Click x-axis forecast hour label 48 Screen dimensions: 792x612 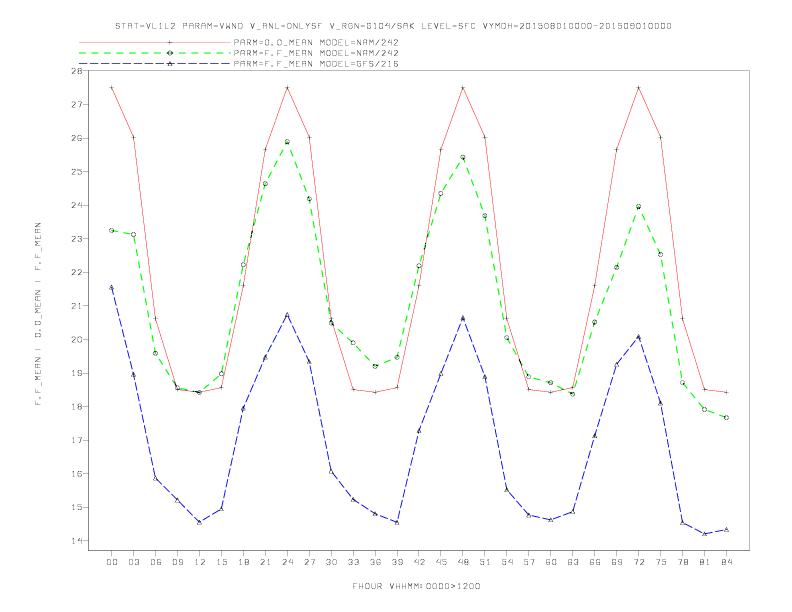(463, 562)
